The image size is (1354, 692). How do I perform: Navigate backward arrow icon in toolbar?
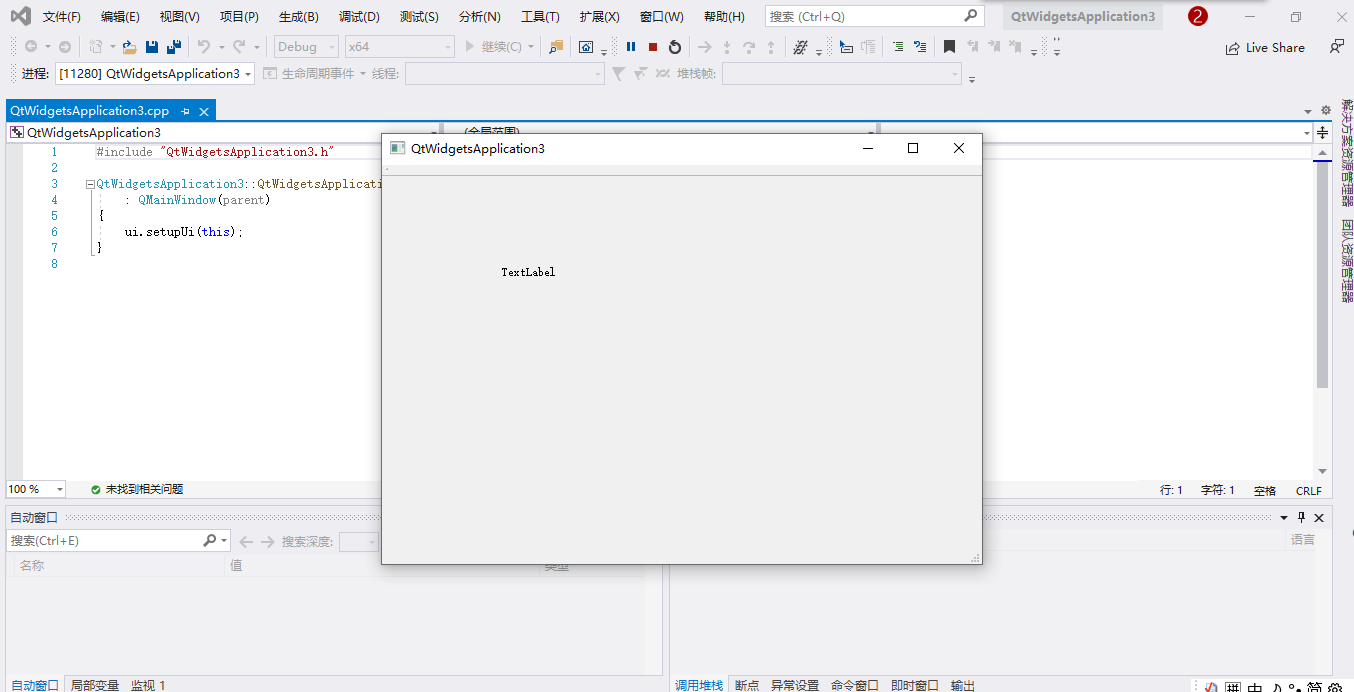point(31,47)
